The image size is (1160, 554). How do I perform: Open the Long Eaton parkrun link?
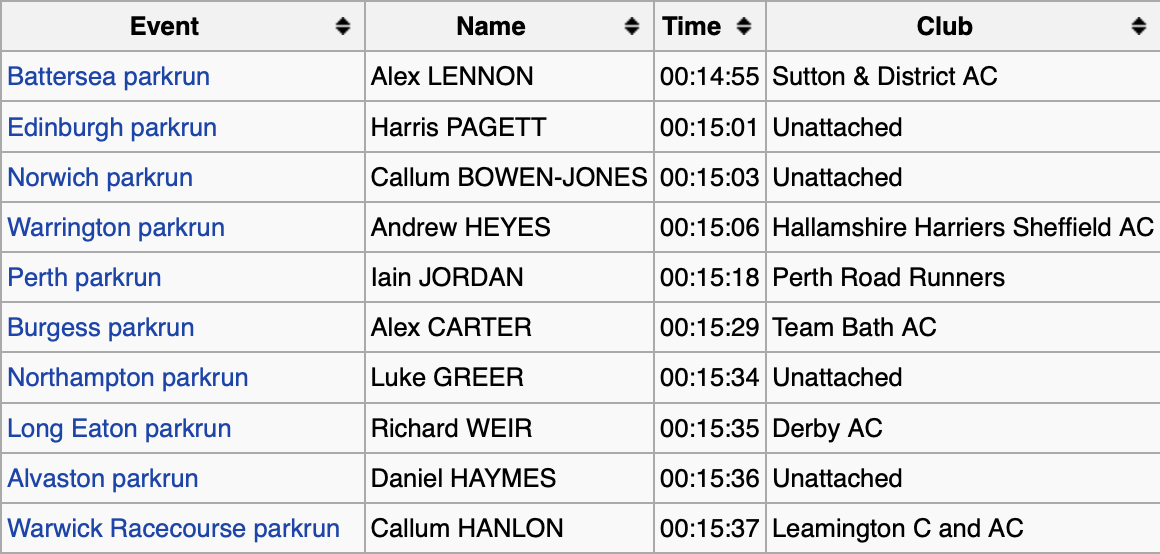pos(119,428)
